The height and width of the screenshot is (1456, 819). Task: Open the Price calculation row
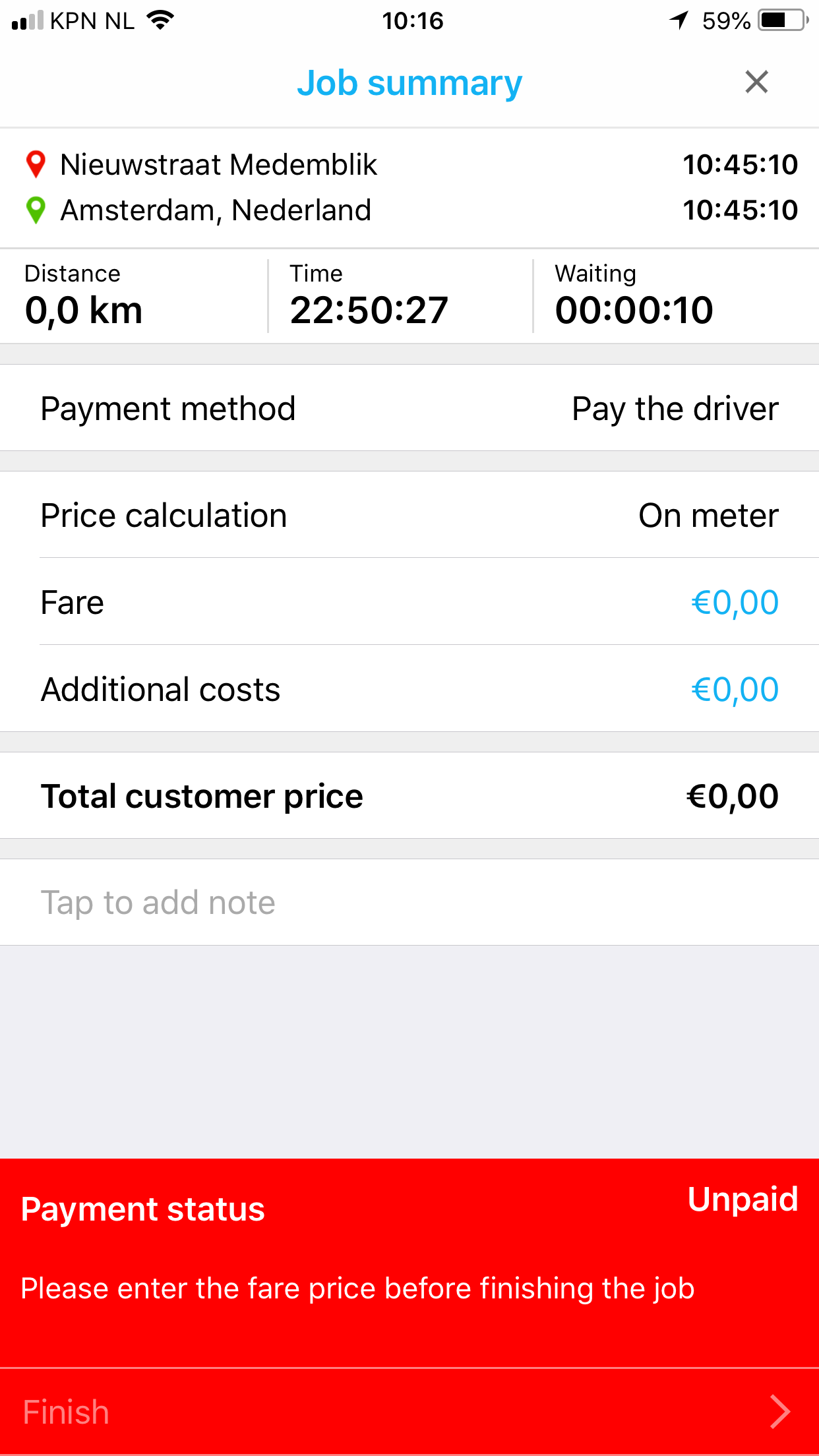[409, 515]
